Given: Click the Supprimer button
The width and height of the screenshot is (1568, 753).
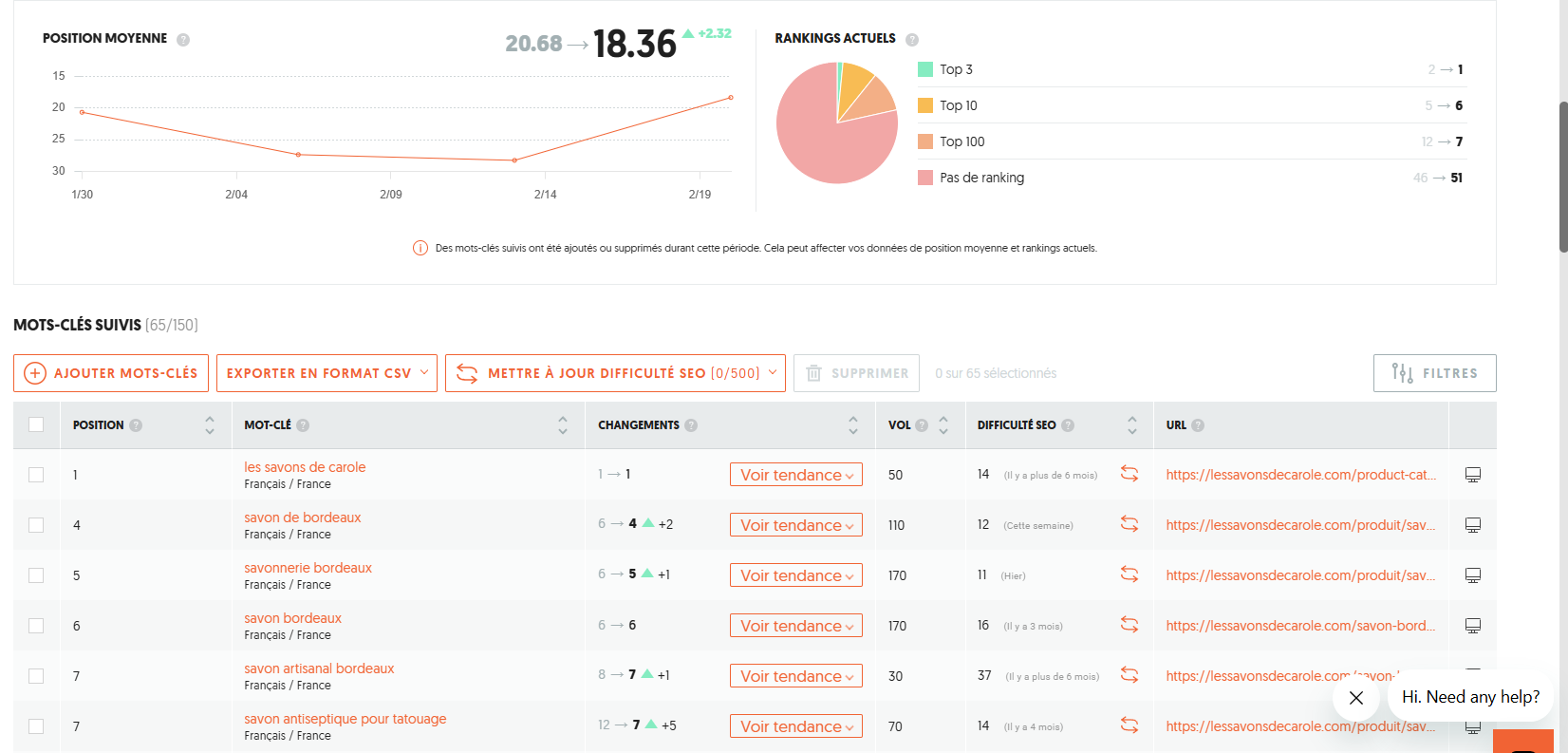Looking at the screenshot, I should [x=857, y=373].
